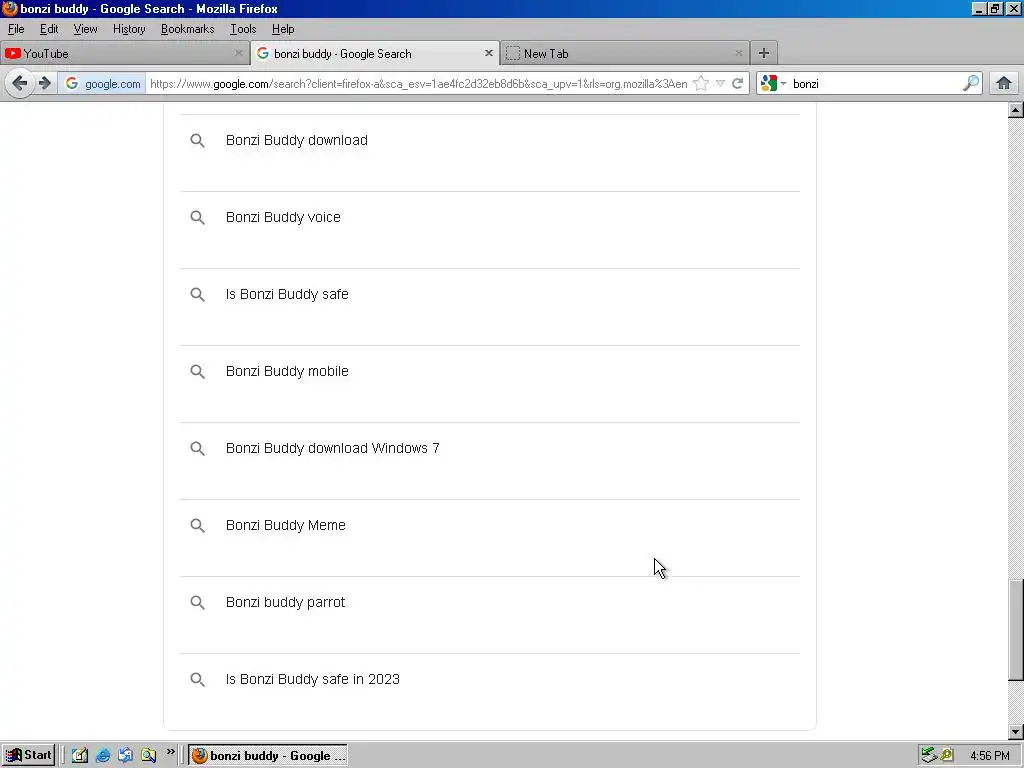Click the search magnifier quick launch icon

149,756
